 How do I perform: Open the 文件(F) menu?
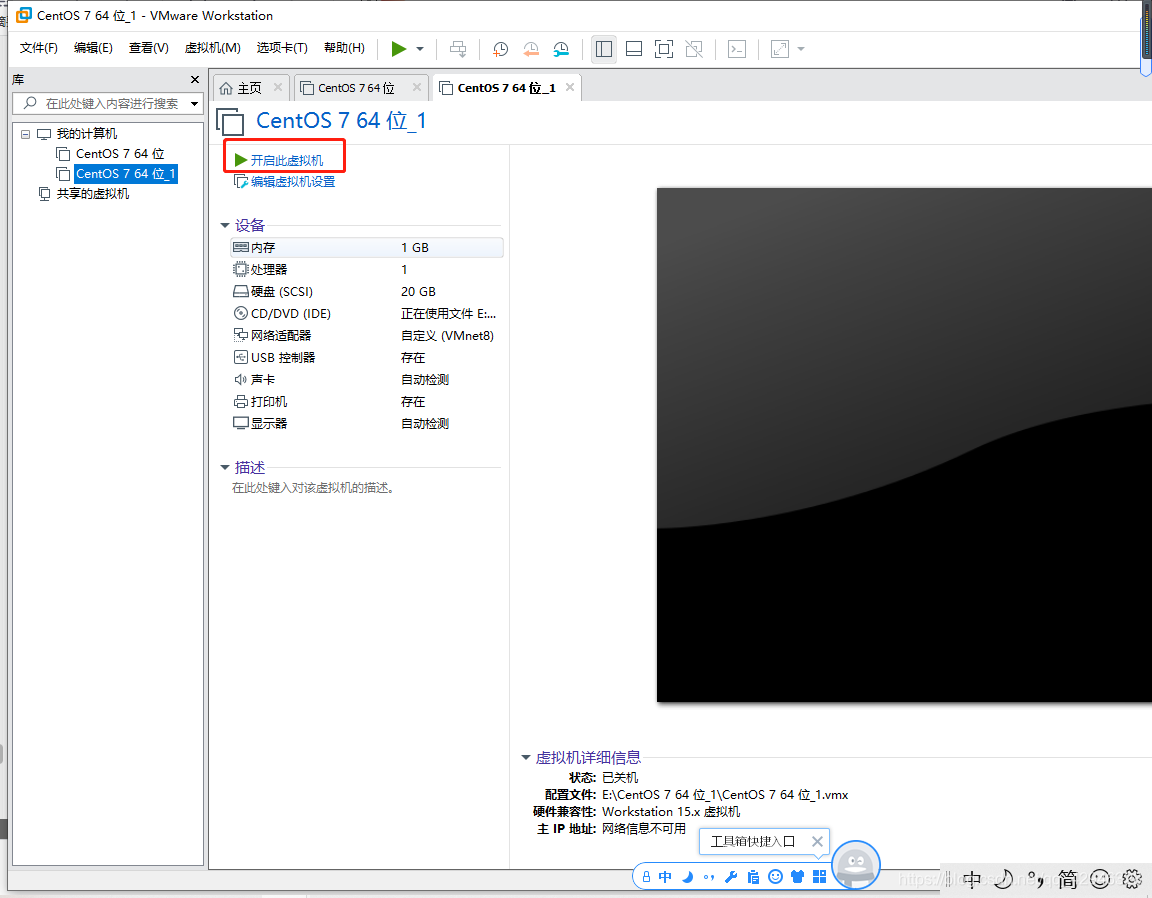(39, 48)
